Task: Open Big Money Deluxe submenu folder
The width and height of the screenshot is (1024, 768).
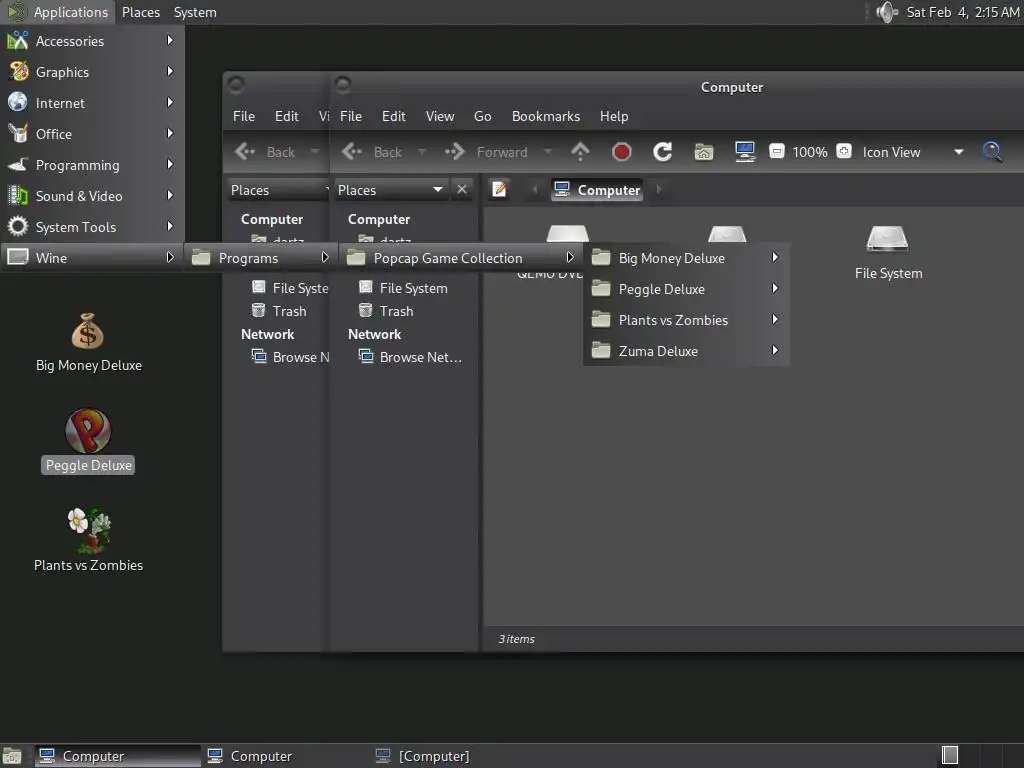Action: (686, 258)
